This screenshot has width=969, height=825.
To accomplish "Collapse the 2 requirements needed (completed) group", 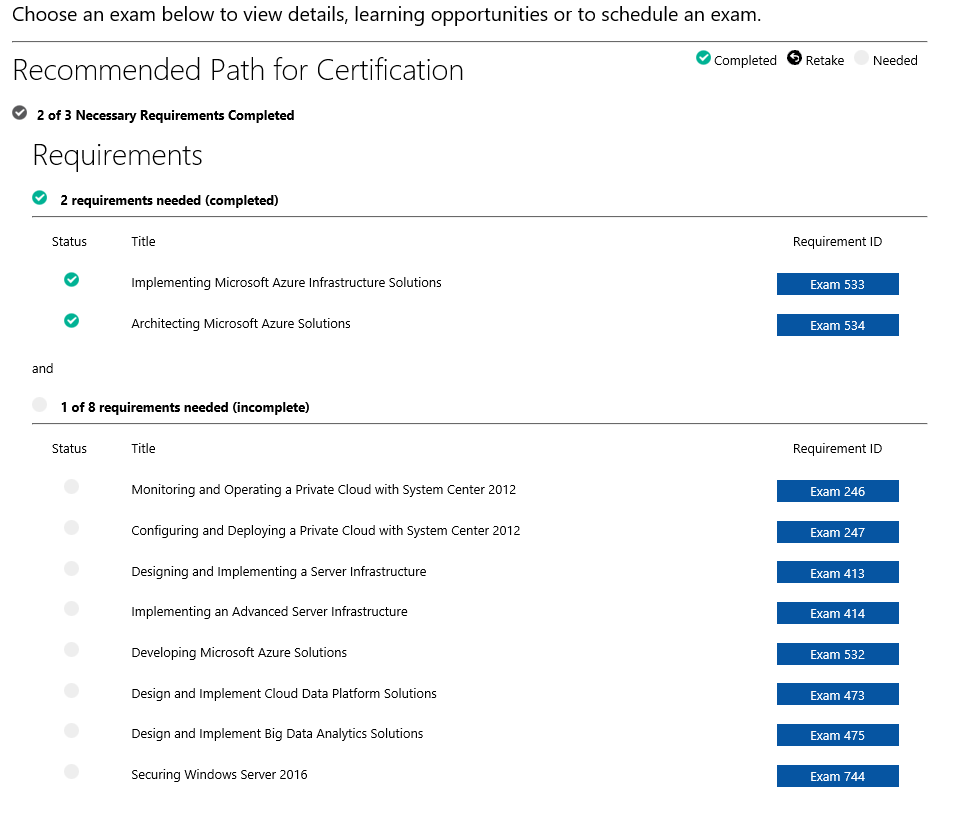I will pos(169,200).
